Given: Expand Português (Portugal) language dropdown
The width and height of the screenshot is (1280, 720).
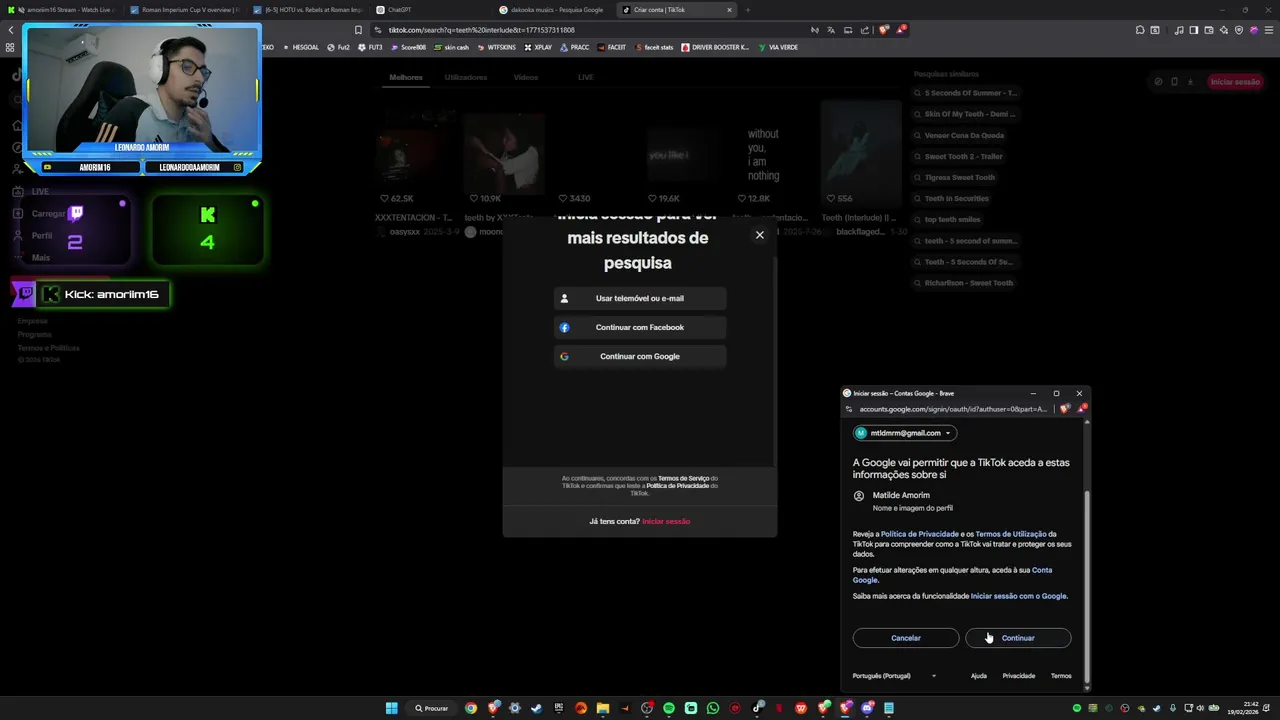Looking at the screenshot, I should click(x=895, y=676).
